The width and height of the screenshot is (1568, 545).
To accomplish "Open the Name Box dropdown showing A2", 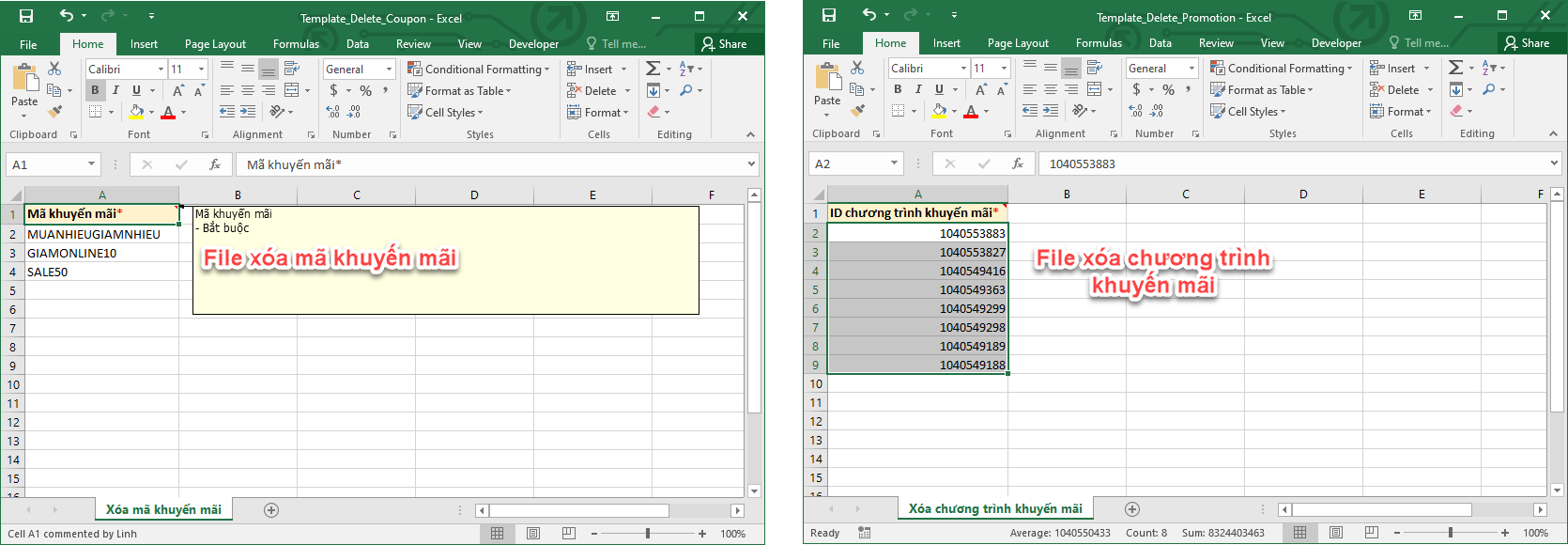I will pos(894,163).
